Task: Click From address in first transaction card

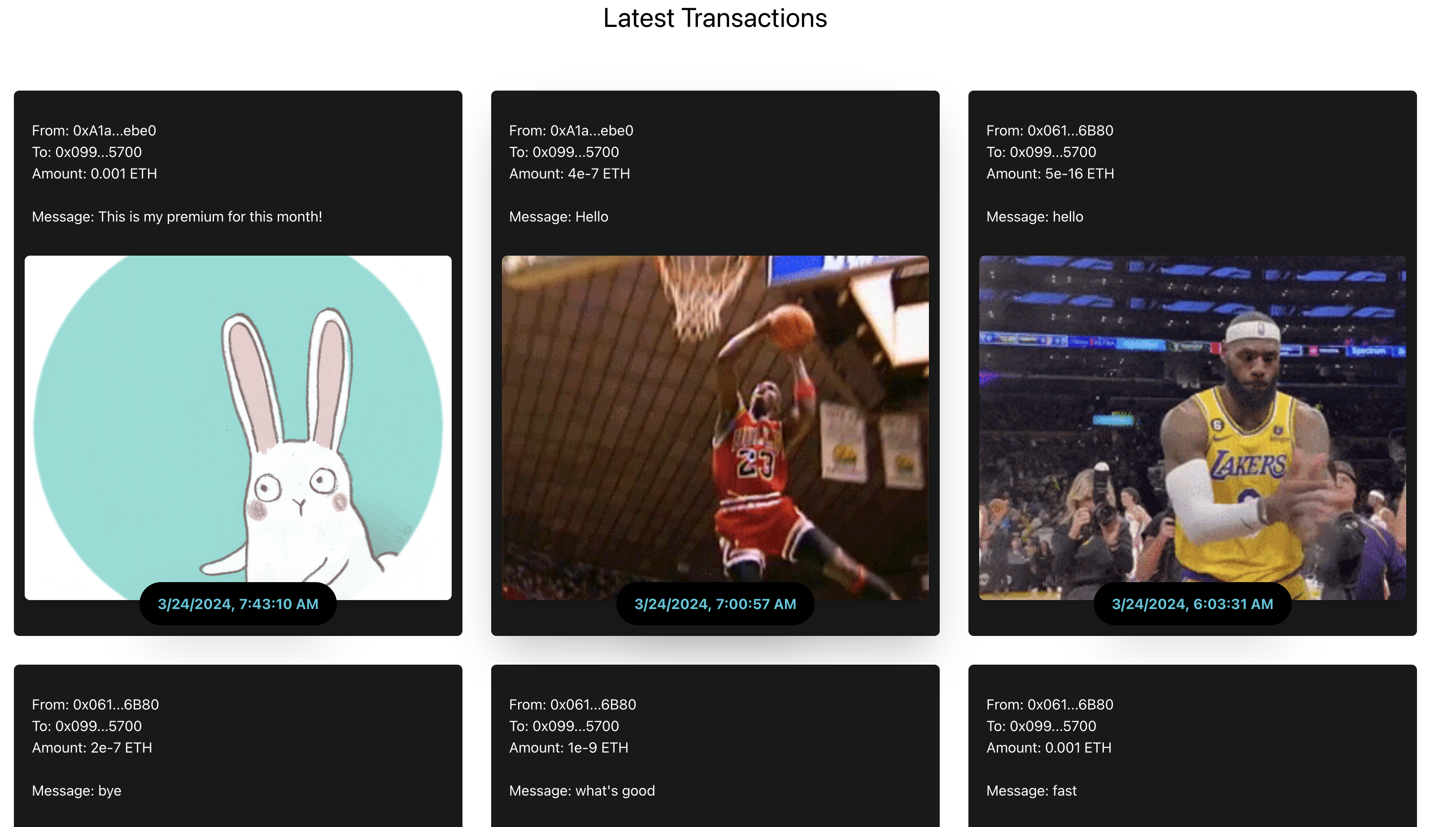Action: [x=94, y=131]
